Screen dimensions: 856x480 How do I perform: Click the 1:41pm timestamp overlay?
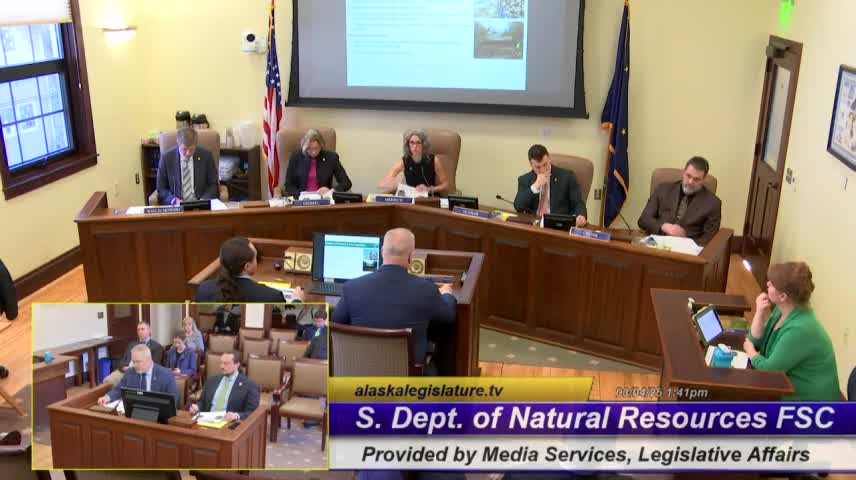(x=662, y=393)
